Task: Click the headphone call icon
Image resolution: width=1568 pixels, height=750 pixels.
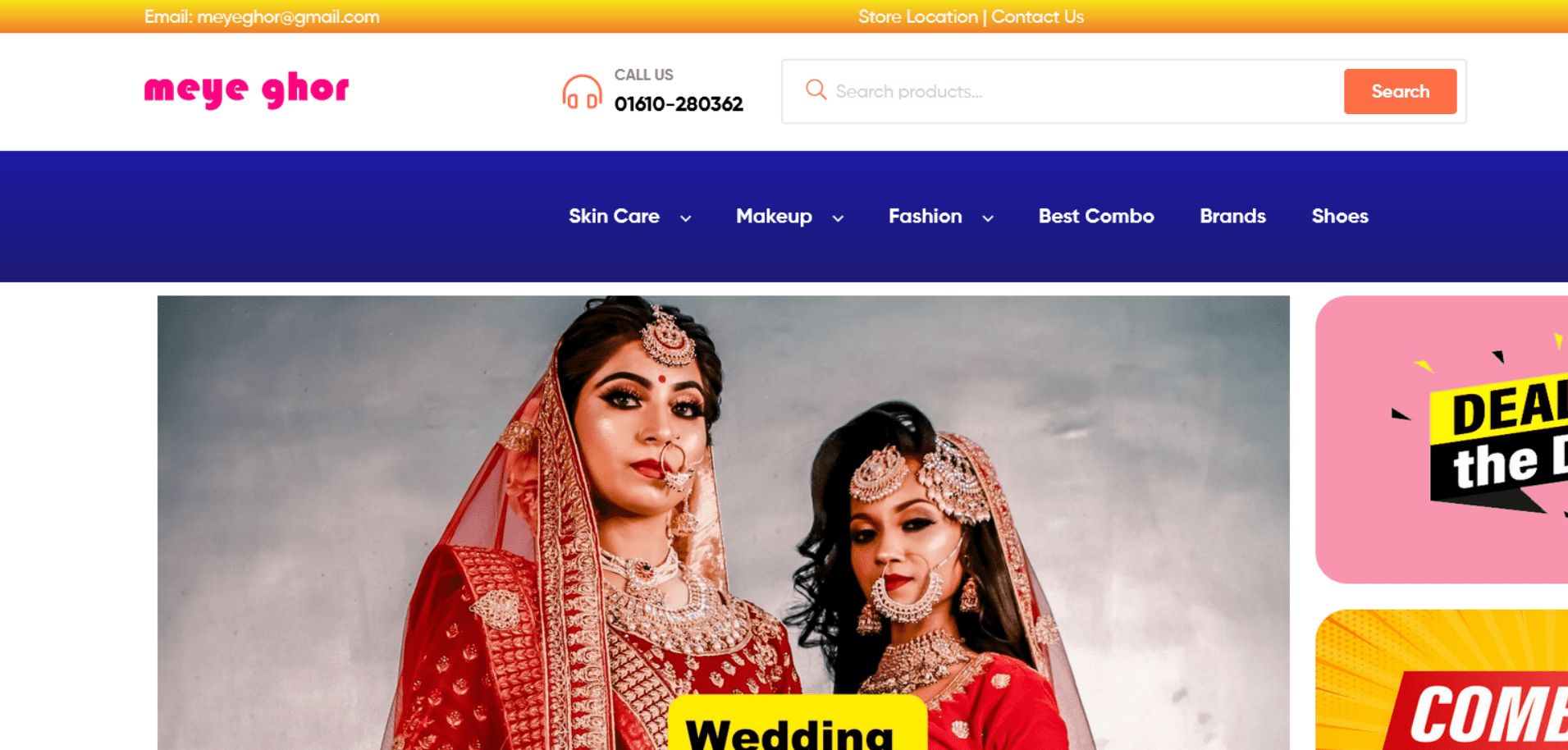Action: 582,92
